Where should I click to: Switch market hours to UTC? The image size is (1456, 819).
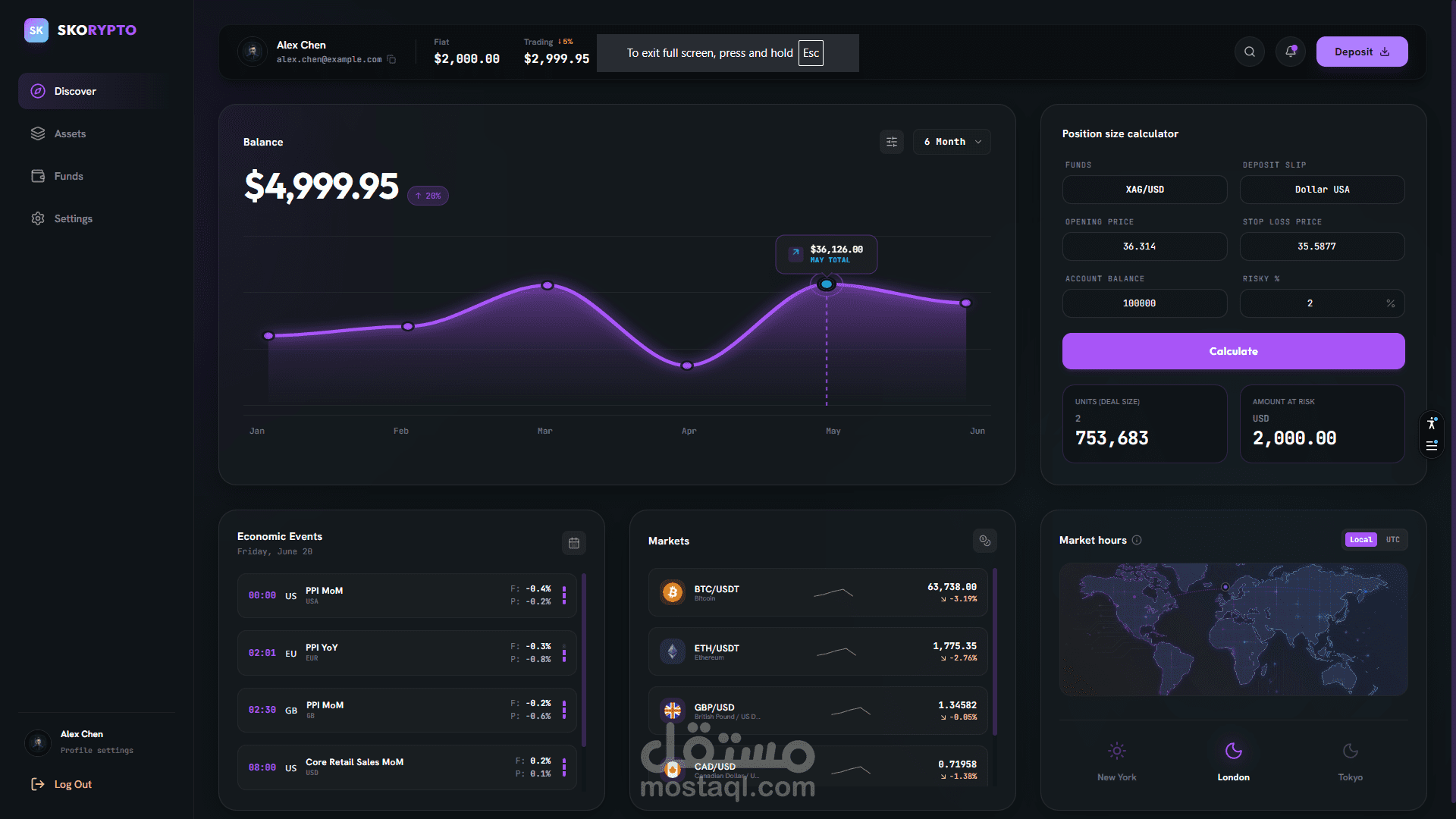tap(1393, 540)
